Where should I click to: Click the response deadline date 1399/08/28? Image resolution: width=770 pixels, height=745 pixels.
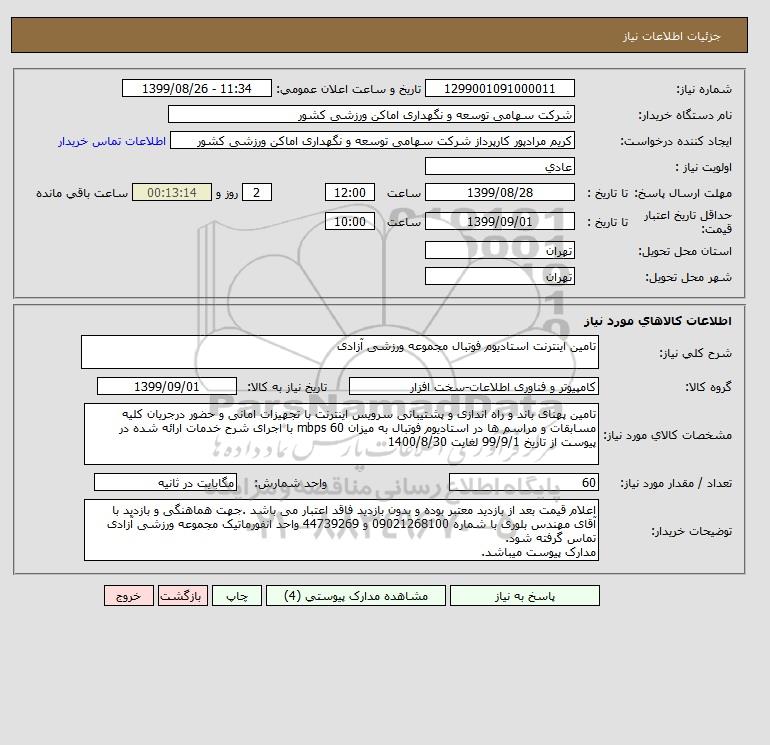tap(499, 193)
